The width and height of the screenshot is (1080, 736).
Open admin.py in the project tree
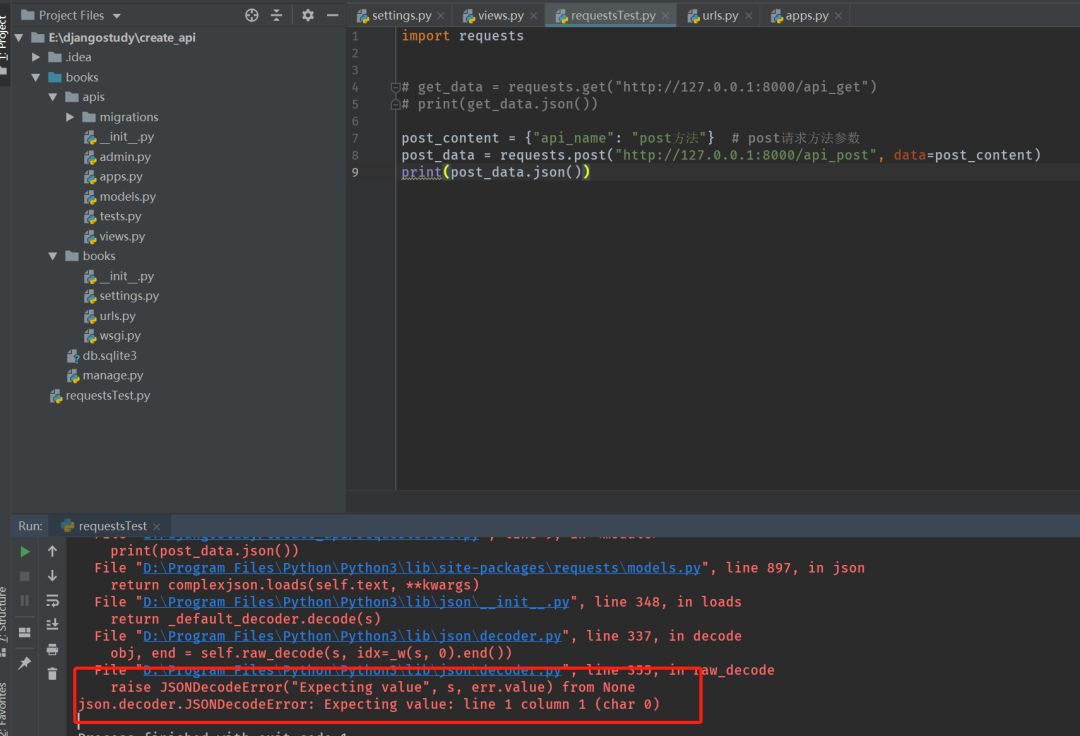click(117, 157)
